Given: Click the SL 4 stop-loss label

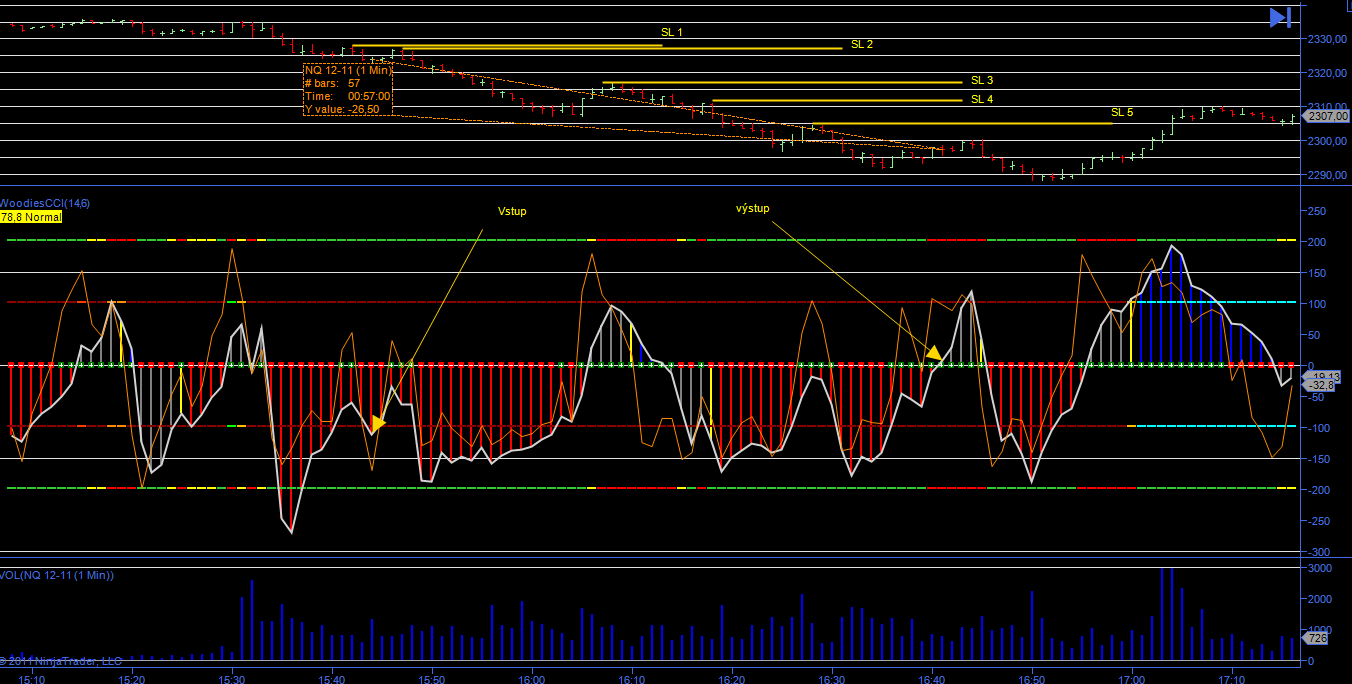Looking at the screenshot, I should click(x=981, y=99).
